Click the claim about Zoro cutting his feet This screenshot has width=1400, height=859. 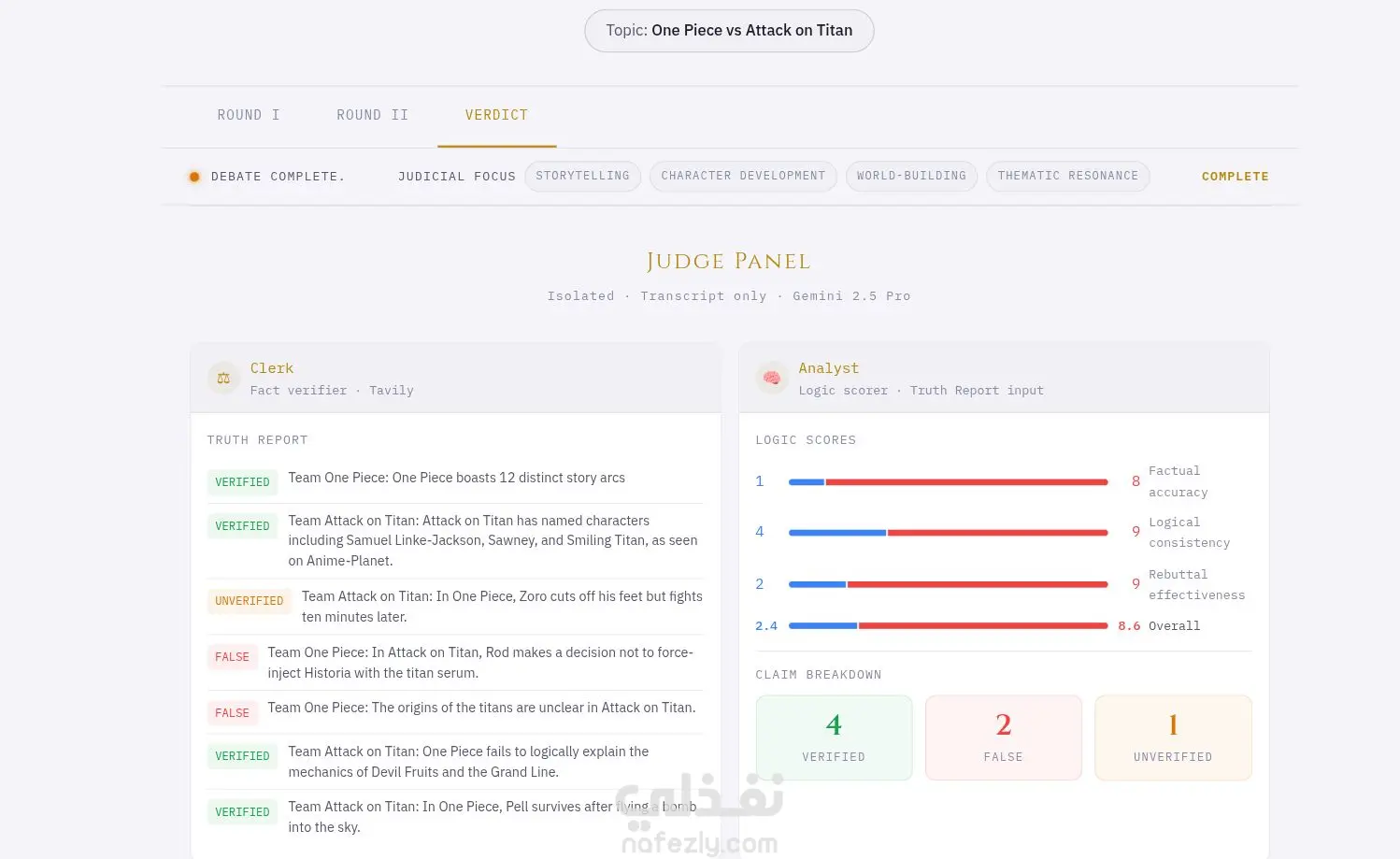click(502, 607)
